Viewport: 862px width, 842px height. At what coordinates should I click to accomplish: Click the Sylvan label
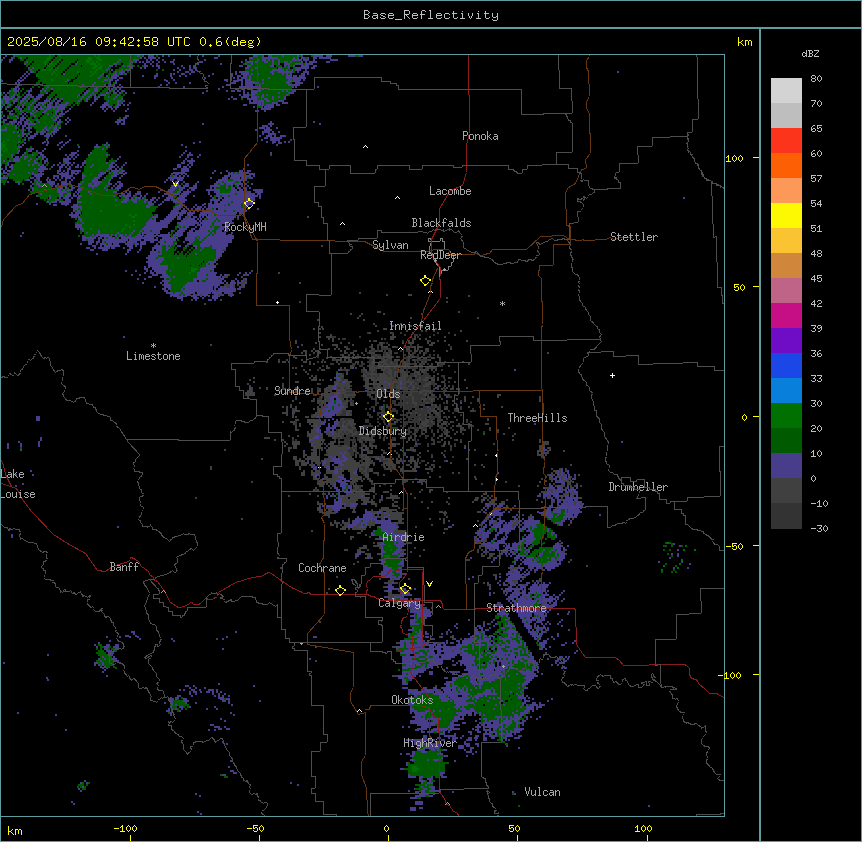[x=390, y=245]
